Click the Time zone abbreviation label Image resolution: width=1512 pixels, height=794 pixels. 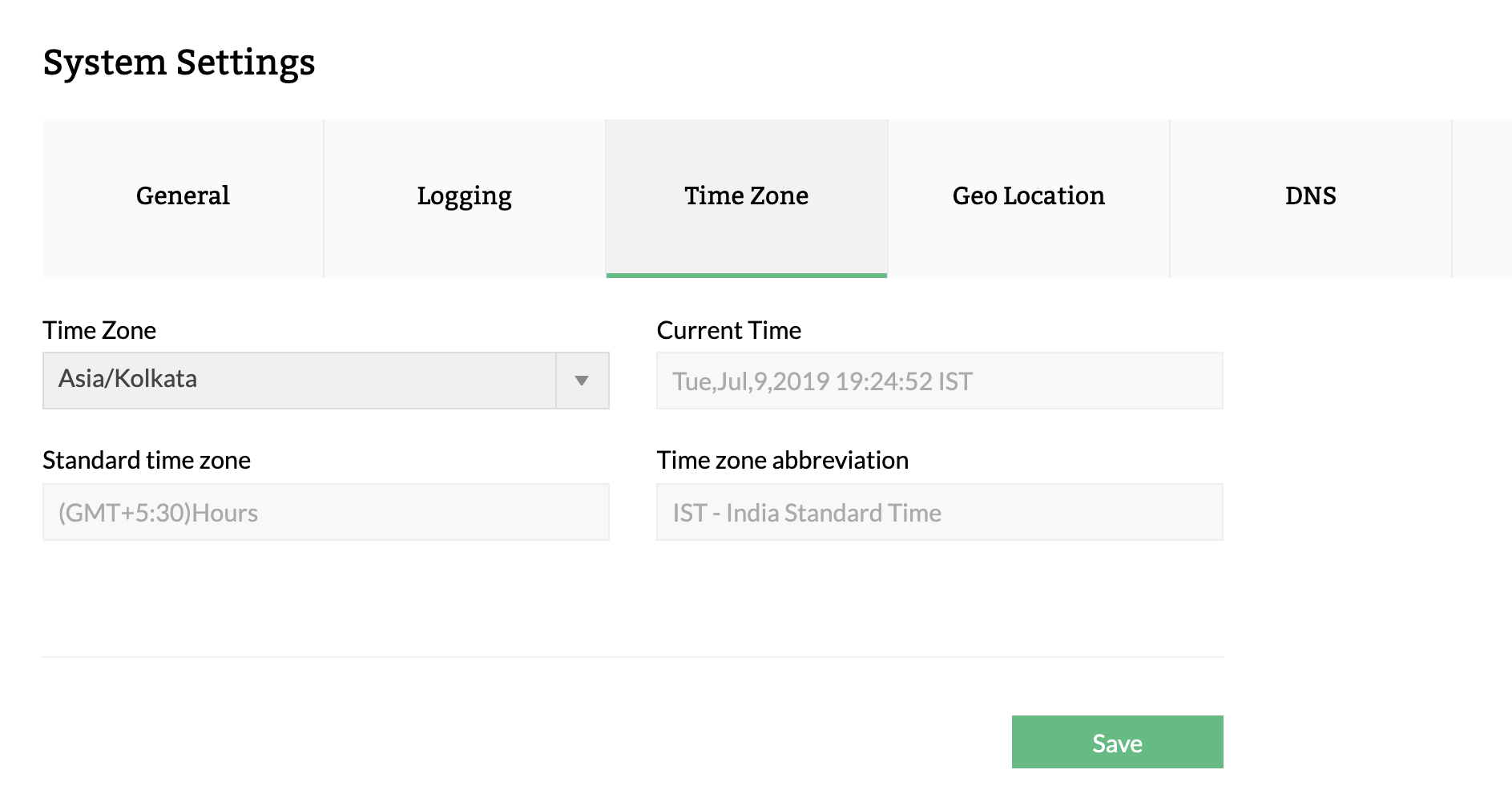tap(782, 460)
